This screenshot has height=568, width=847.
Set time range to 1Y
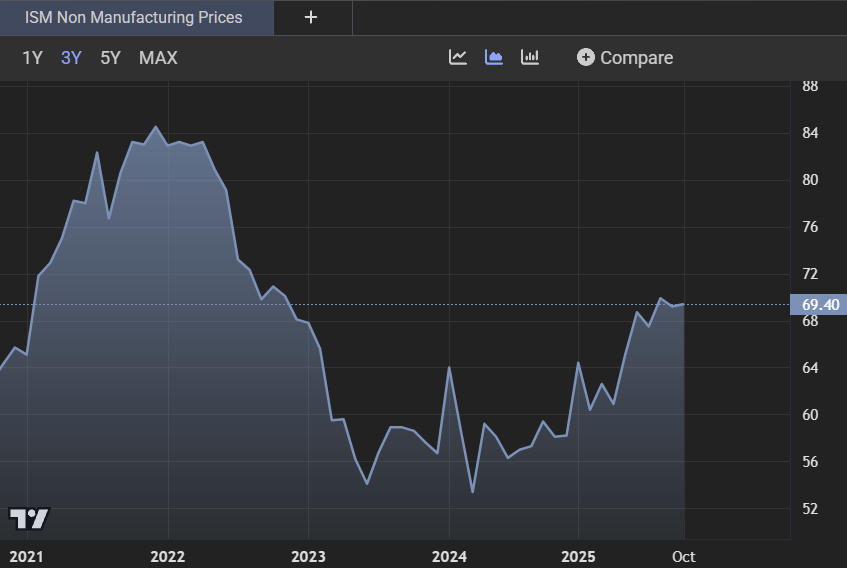point(32,58)
